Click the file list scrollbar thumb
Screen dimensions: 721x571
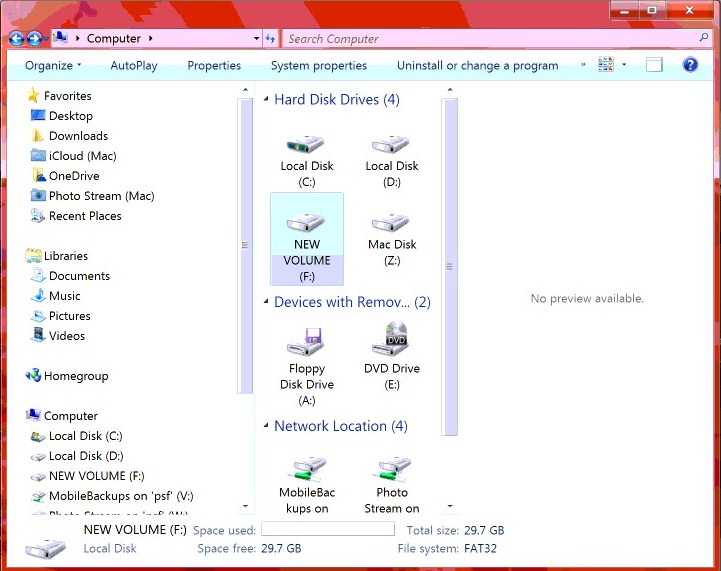tap(449, 267)
